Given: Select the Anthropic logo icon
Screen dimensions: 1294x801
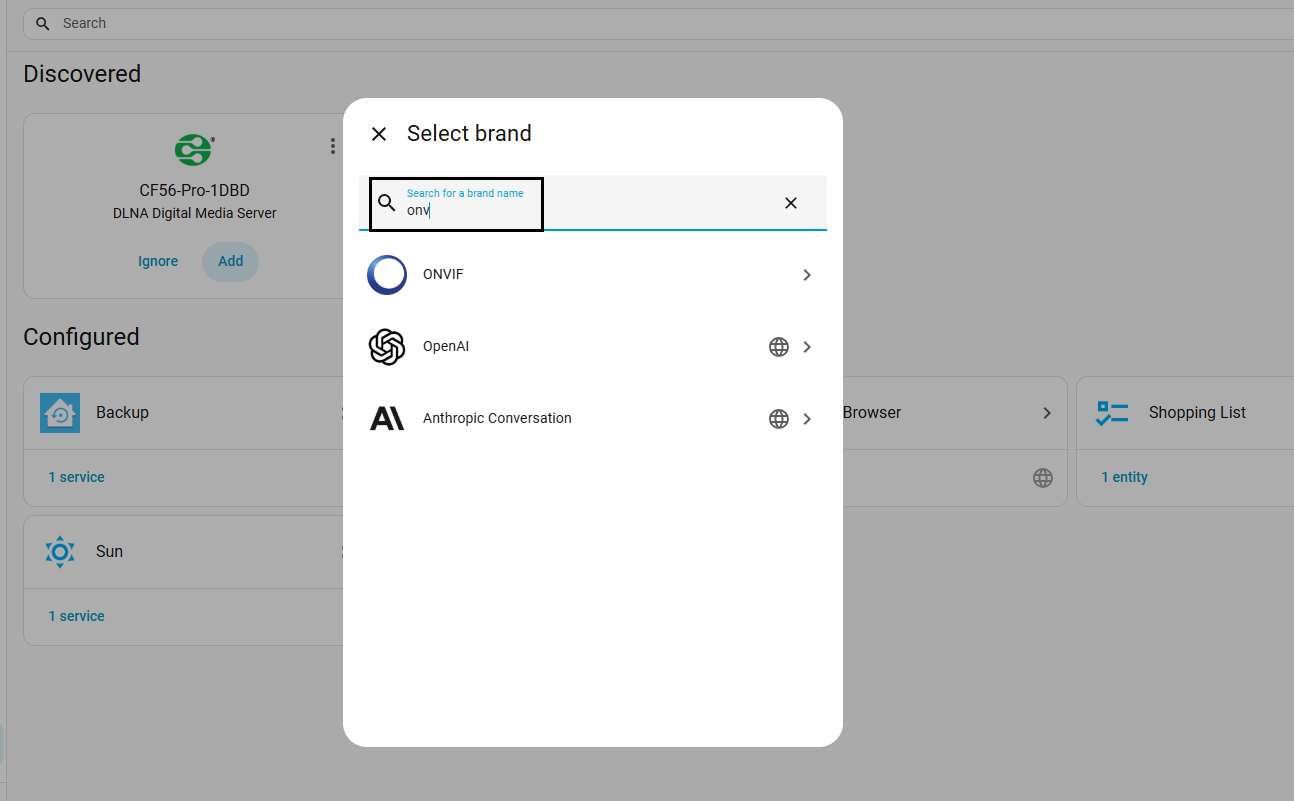Looking at the screenshot, I should [387, 419].
